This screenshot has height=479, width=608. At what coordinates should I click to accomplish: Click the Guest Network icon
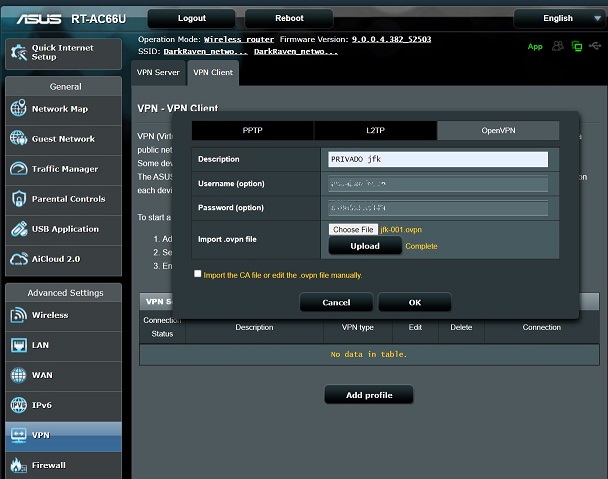click(18, 138)
